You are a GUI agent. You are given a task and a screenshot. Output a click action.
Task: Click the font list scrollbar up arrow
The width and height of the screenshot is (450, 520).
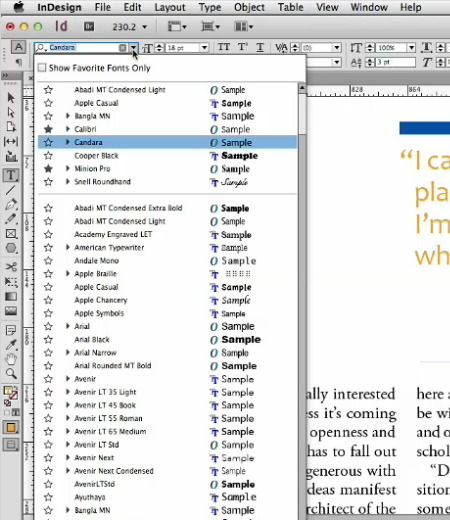(x=302, y=88)
